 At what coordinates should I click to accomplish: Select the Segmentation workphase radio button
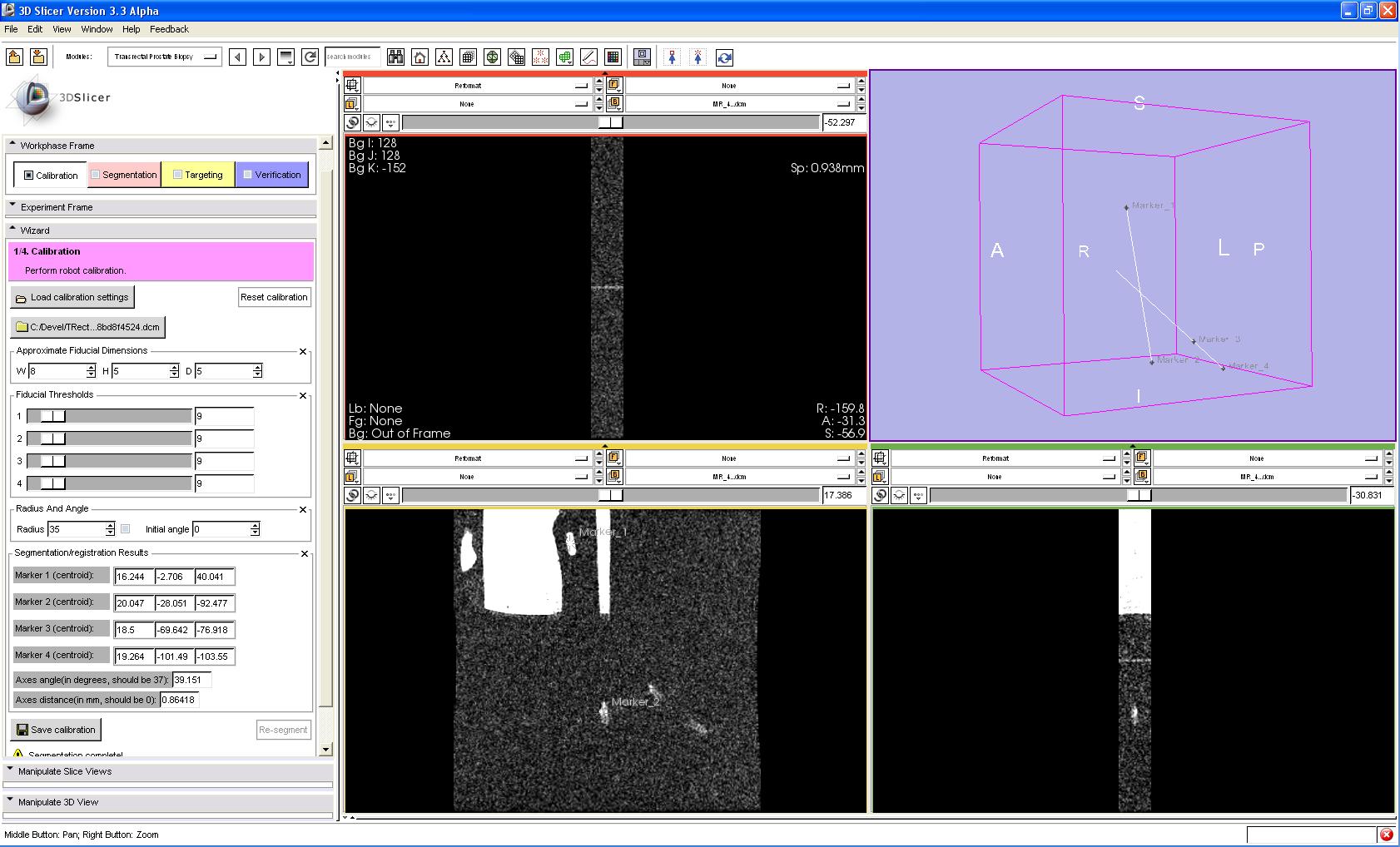coord(124,175)
